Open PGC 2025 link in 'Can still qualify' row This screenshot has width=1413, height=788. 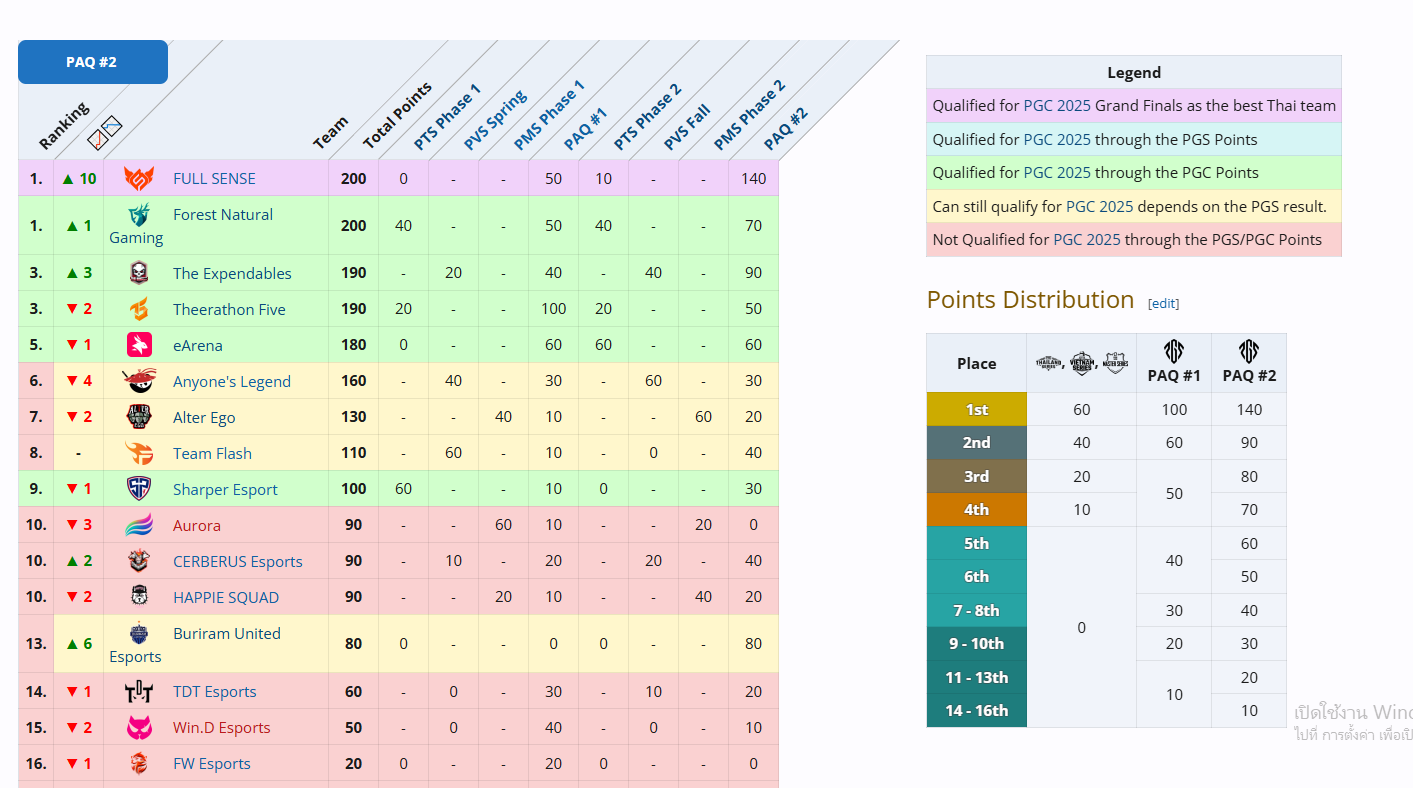[x=1099, y=206]
